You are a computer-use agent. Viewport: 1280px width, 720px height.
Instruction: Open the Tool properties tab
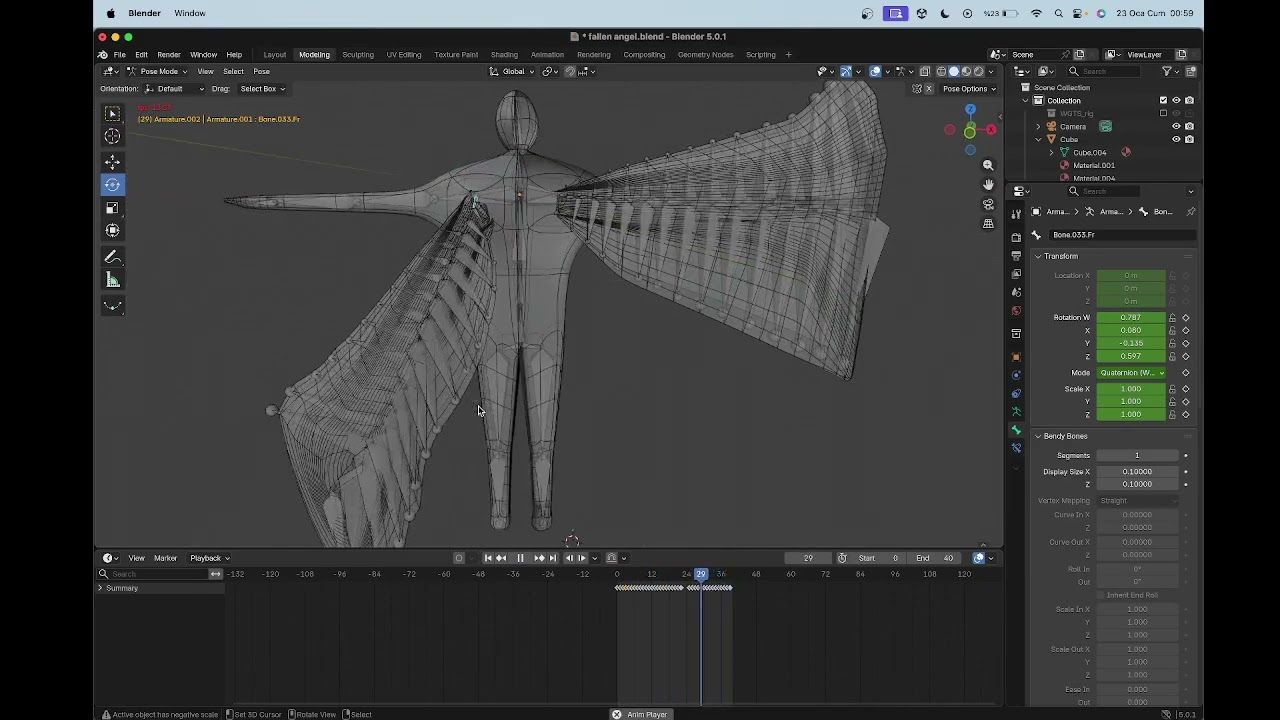coord(1016,212)
